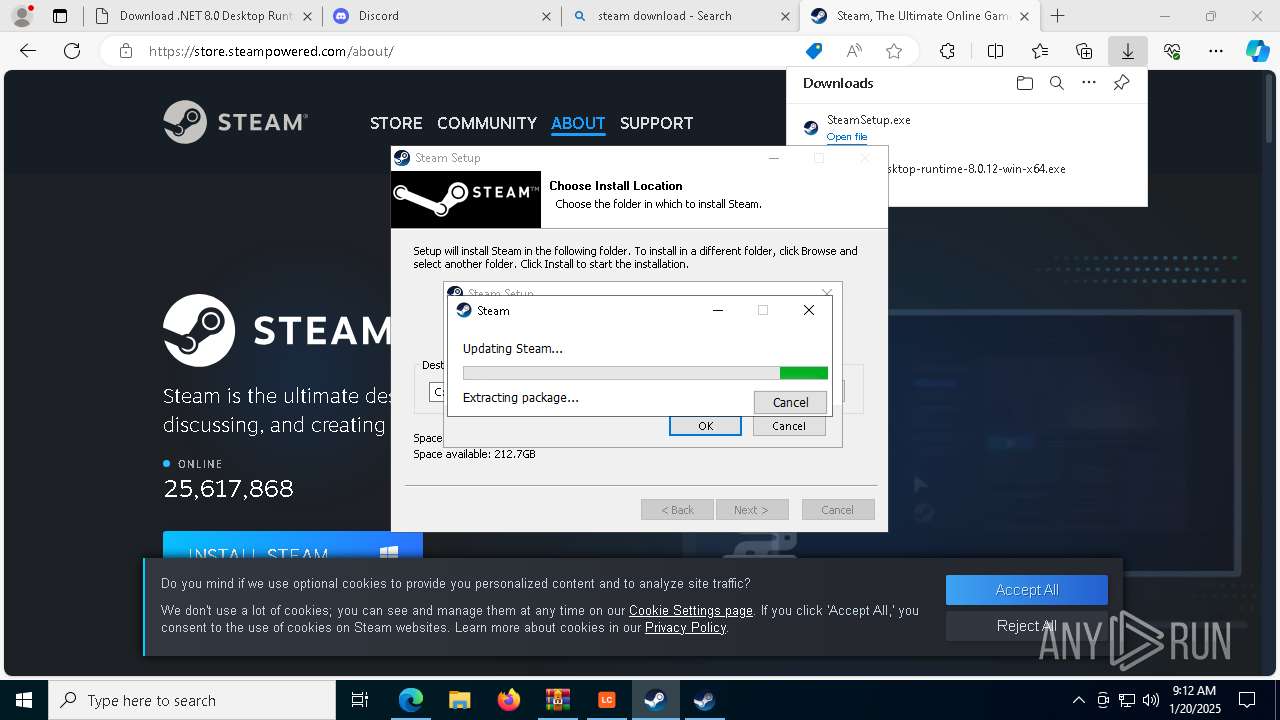
Task: Click Cancel next to OK in Steam Setup
Action: pos(788,426)
